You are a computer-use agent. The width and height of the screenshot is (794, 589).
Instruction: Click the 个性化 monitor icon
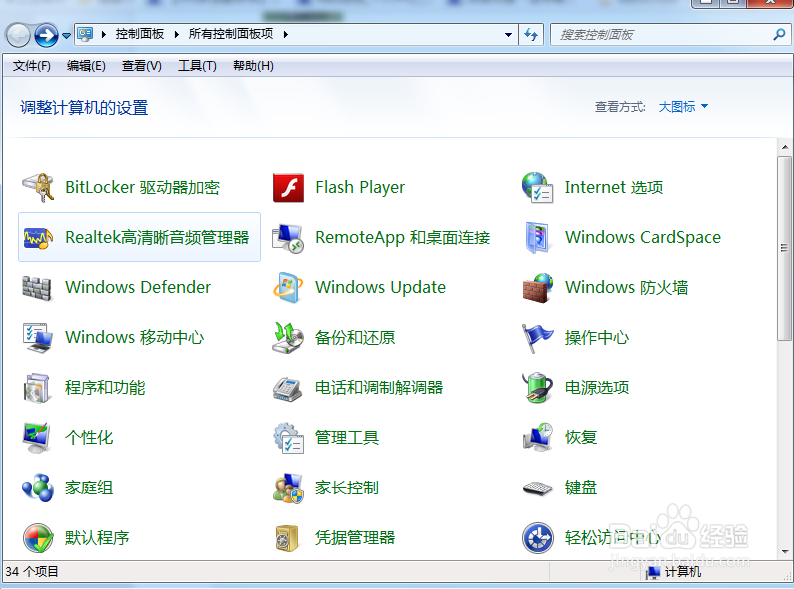click(x=37, y=438)
